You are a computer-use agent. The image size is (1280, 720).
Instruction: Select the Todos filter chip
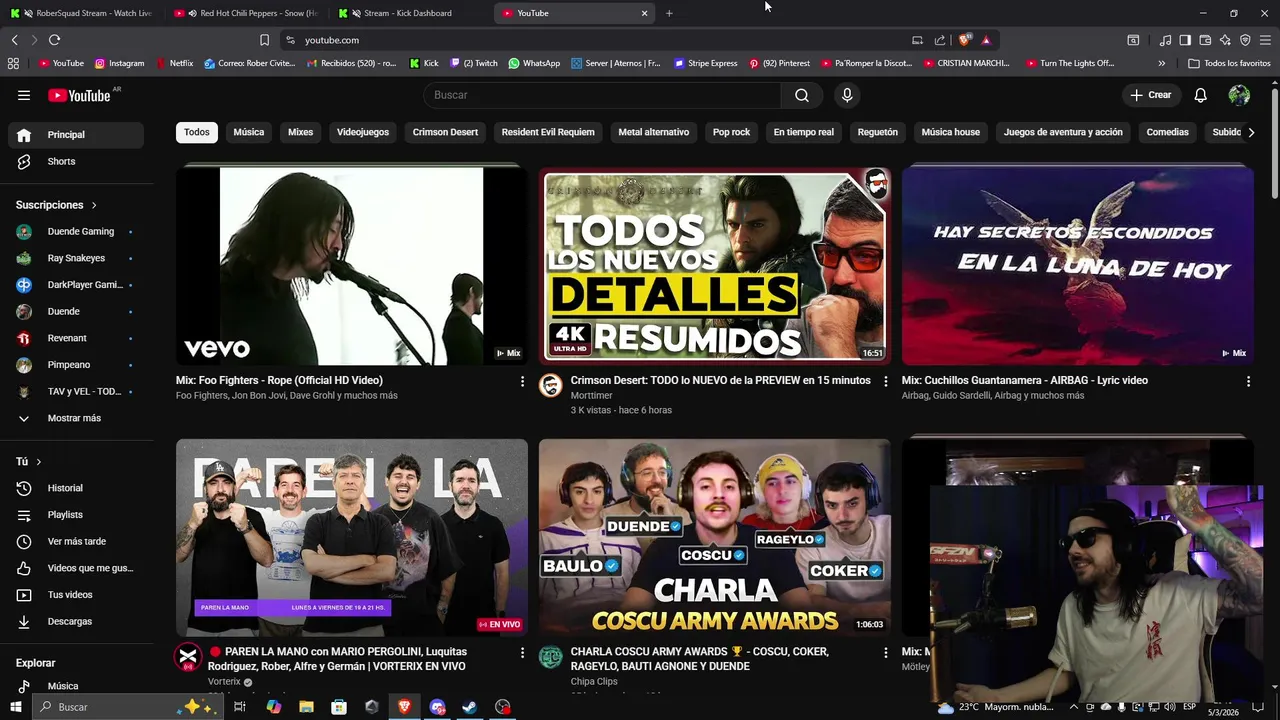[x=197, y=132]
